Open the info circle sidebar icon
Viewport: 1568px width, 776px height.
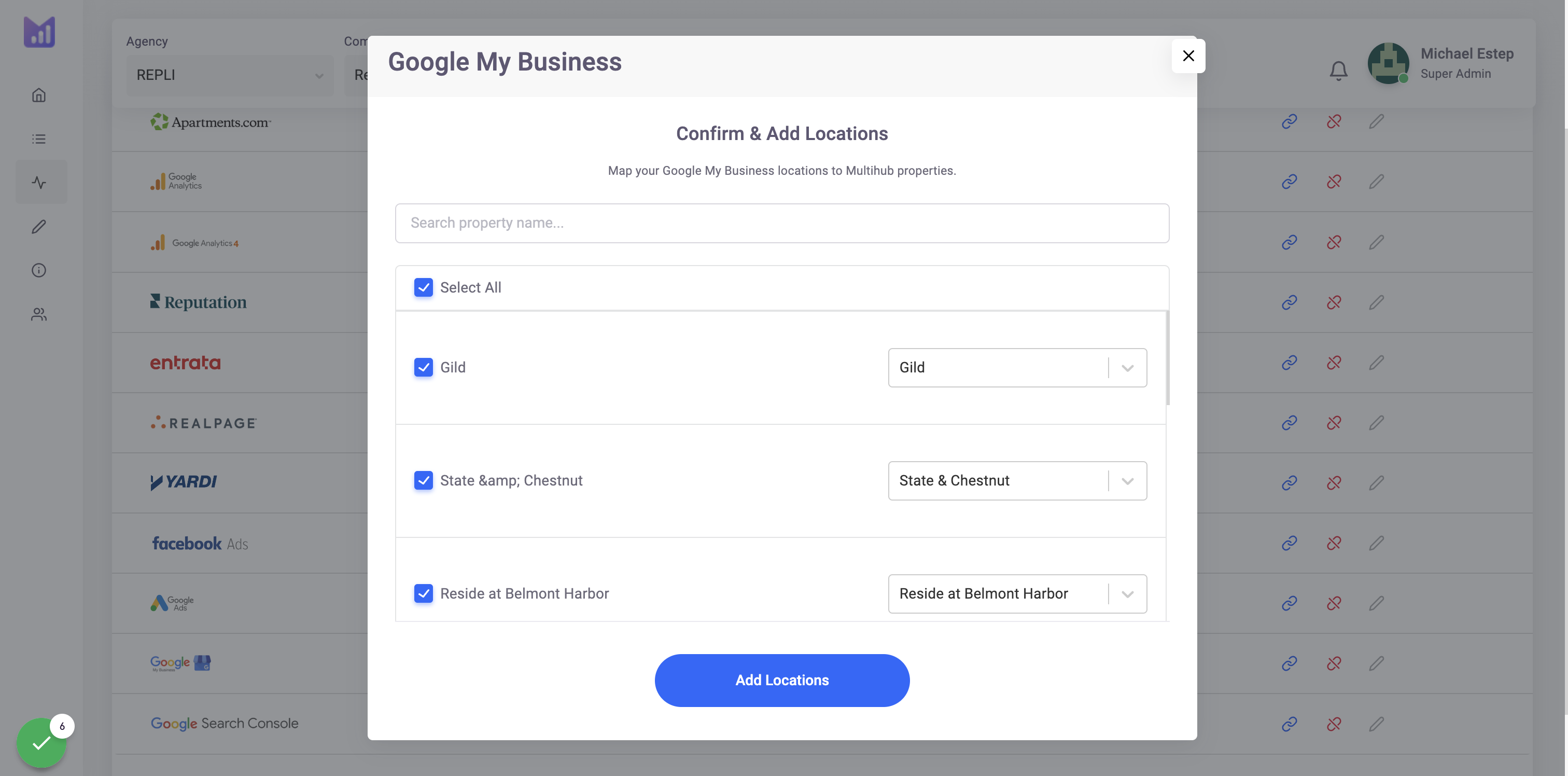(39, 270)
